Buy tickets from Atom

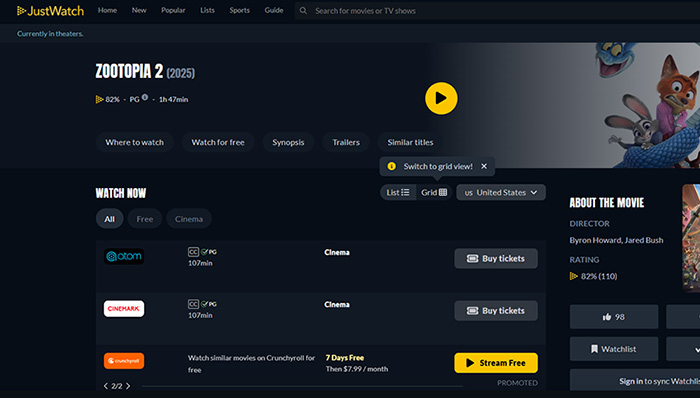(496, 258)
